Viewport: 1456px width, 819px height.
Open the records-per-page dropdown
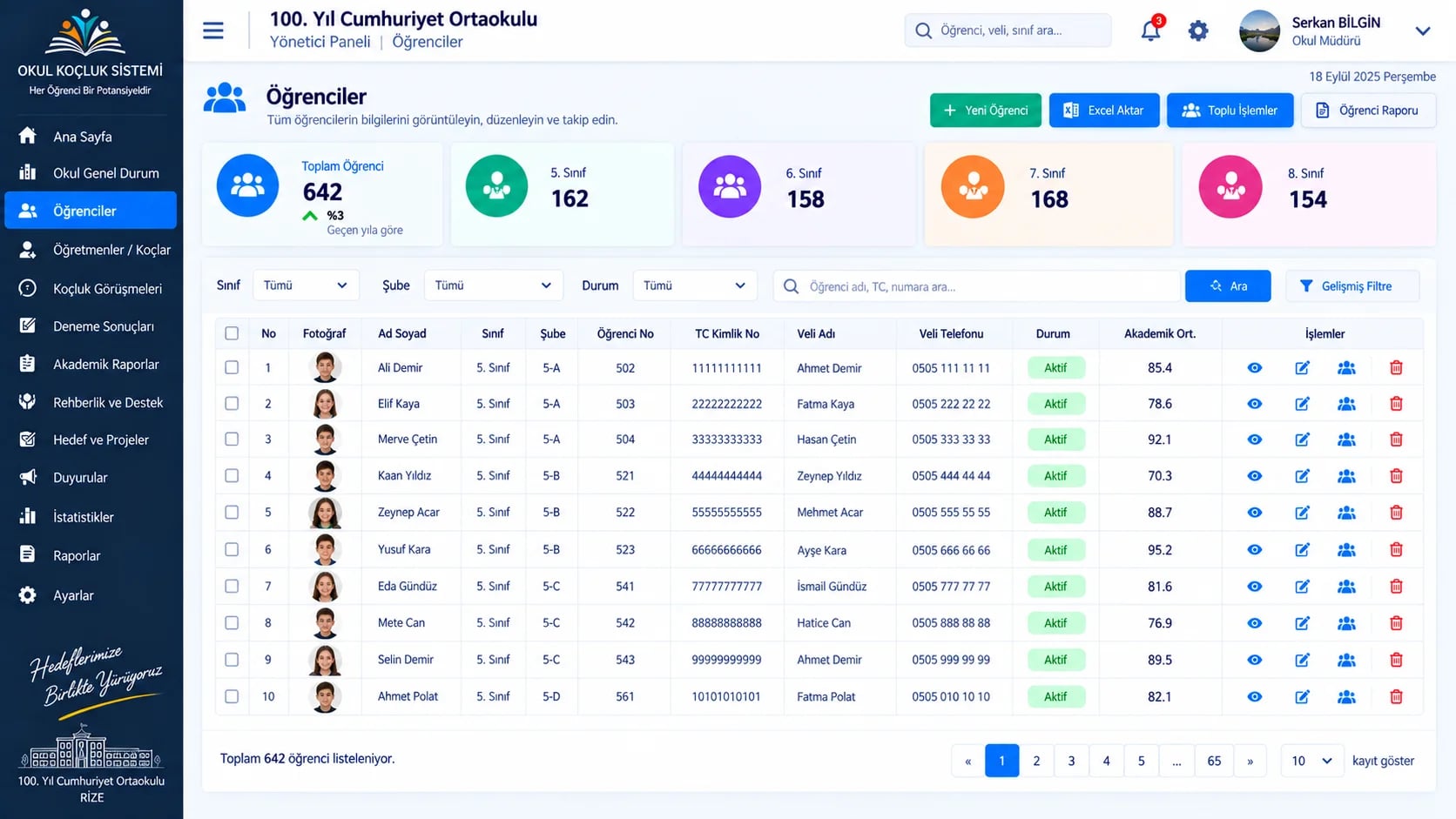pos(1311,761)
